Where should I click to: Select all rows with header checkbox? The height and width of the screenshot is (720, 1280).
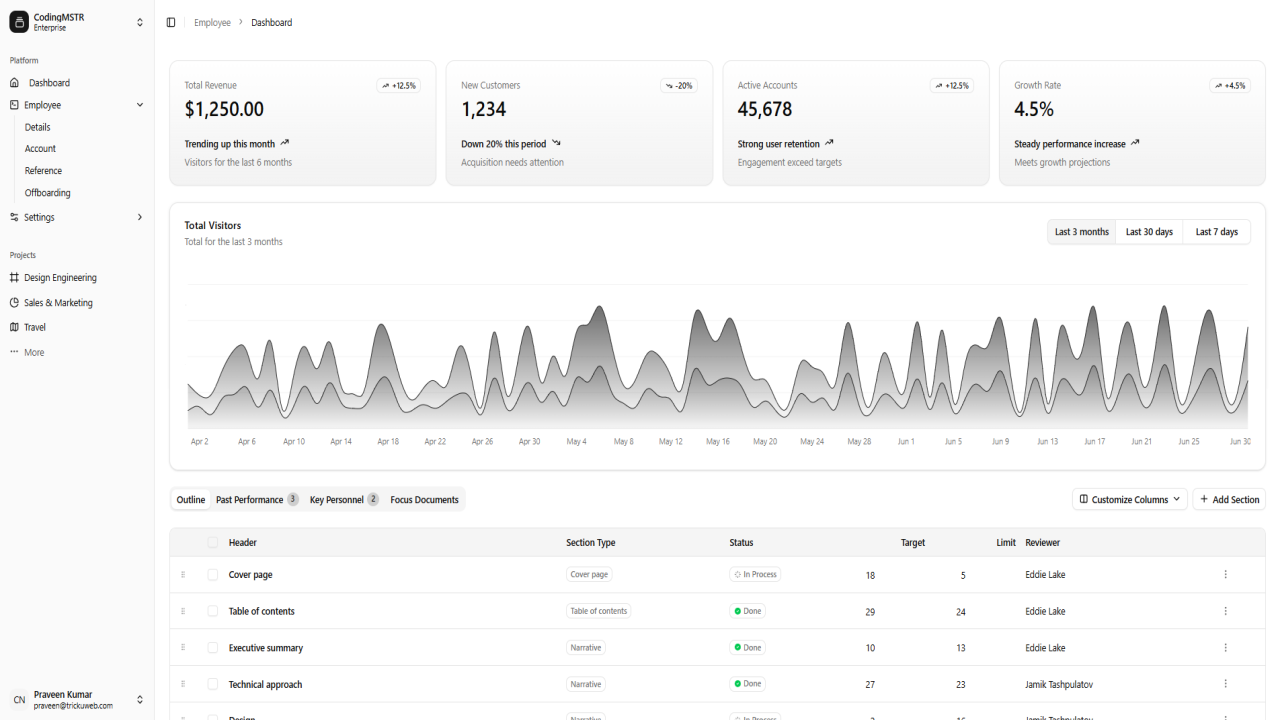[212, 543]
